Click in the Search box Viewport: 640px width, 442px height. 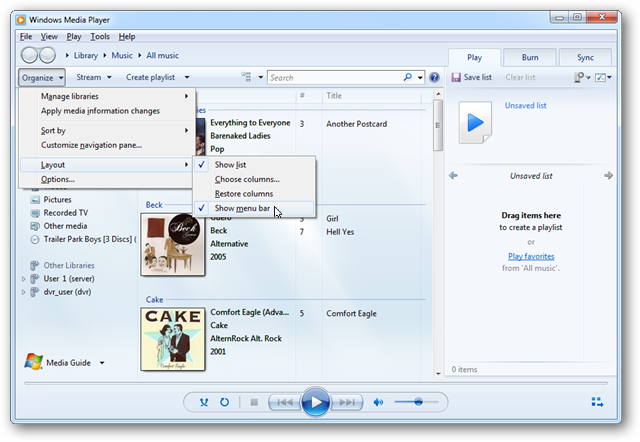(x=335, y=77)
